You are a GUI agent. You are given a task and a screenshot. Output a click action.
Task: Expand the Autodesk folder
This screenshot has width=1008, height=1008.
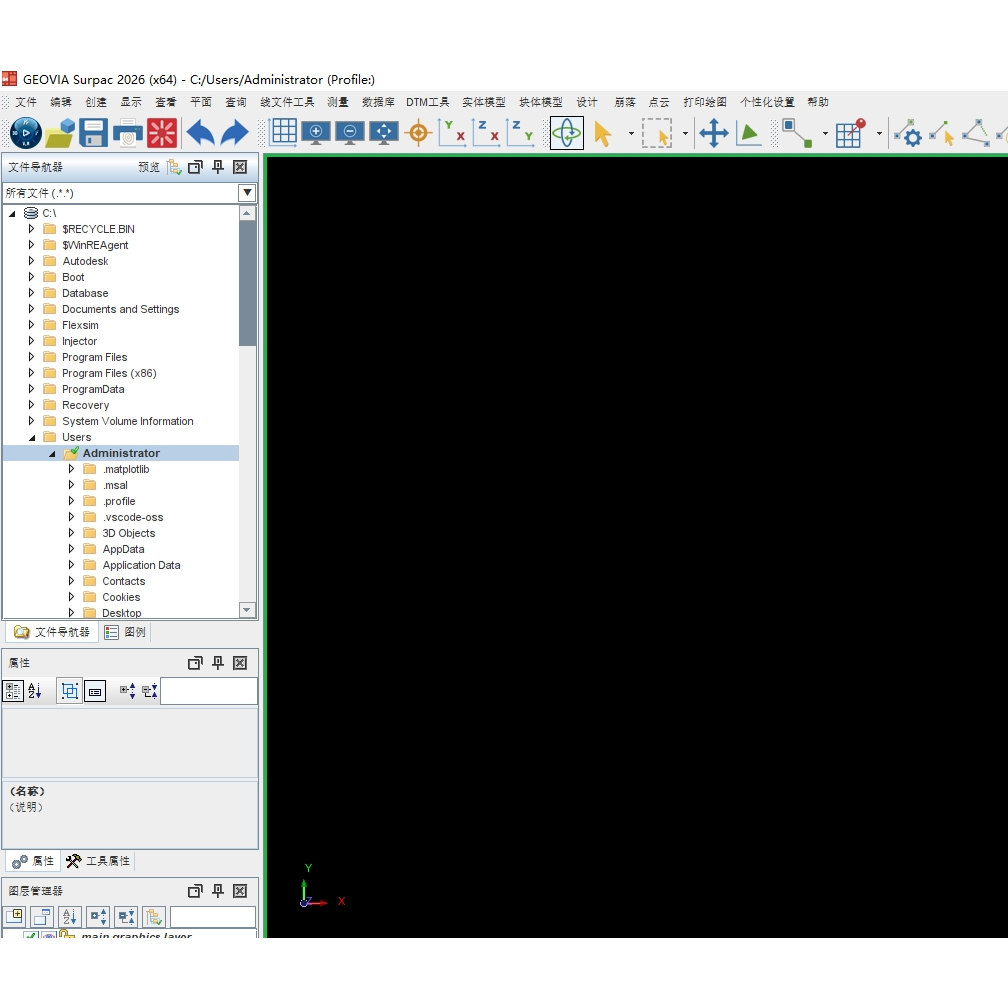pyautogui.click(x=32, y=261)
